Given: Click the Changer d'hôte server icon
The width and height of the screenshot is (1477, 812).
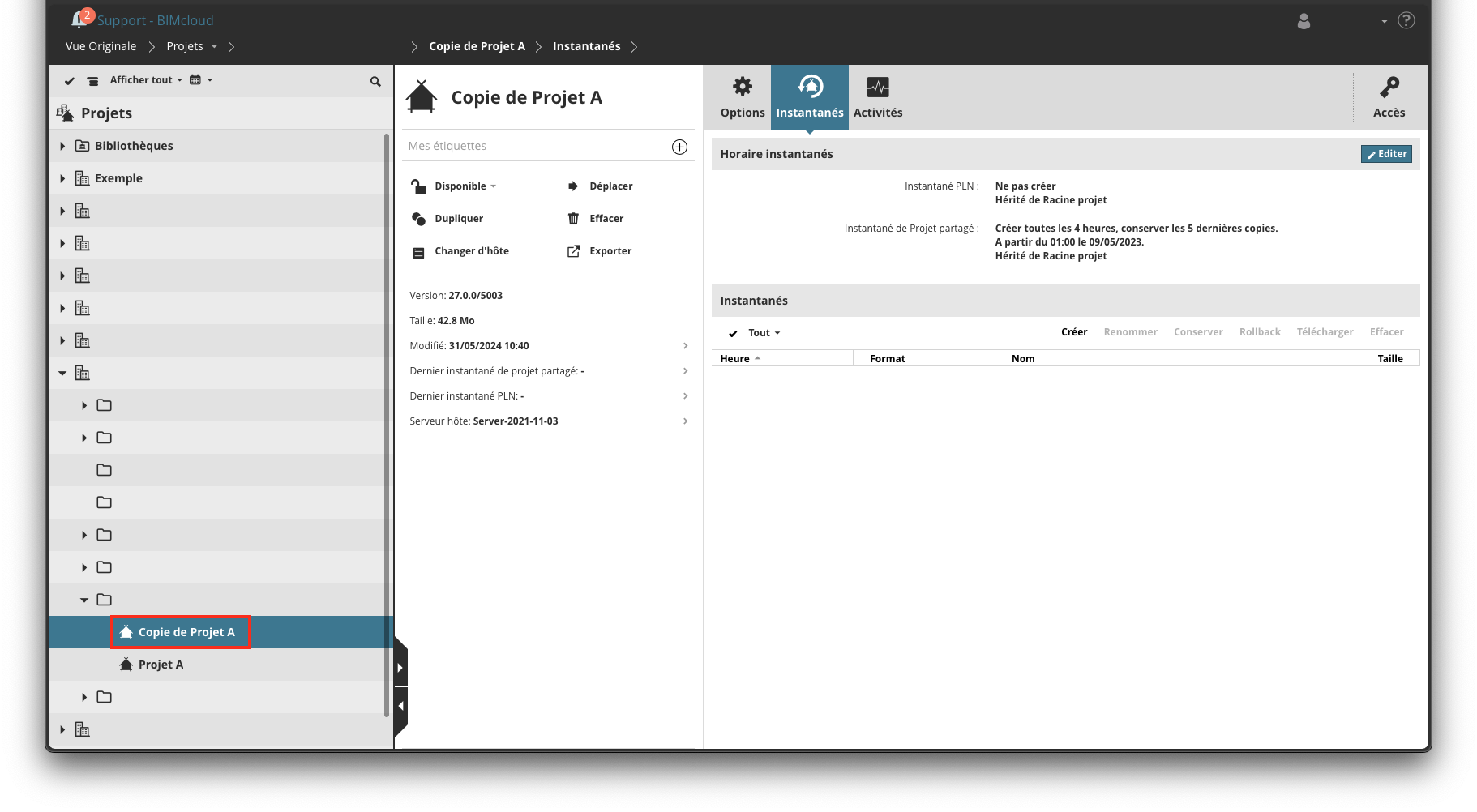Looking at the screenshot, I should (x=418, y=253).
